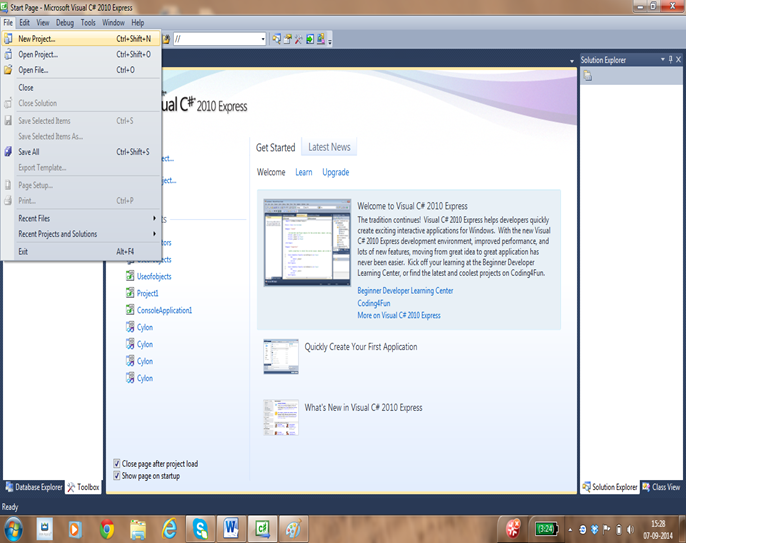Show hidden system tray icons

570,530
